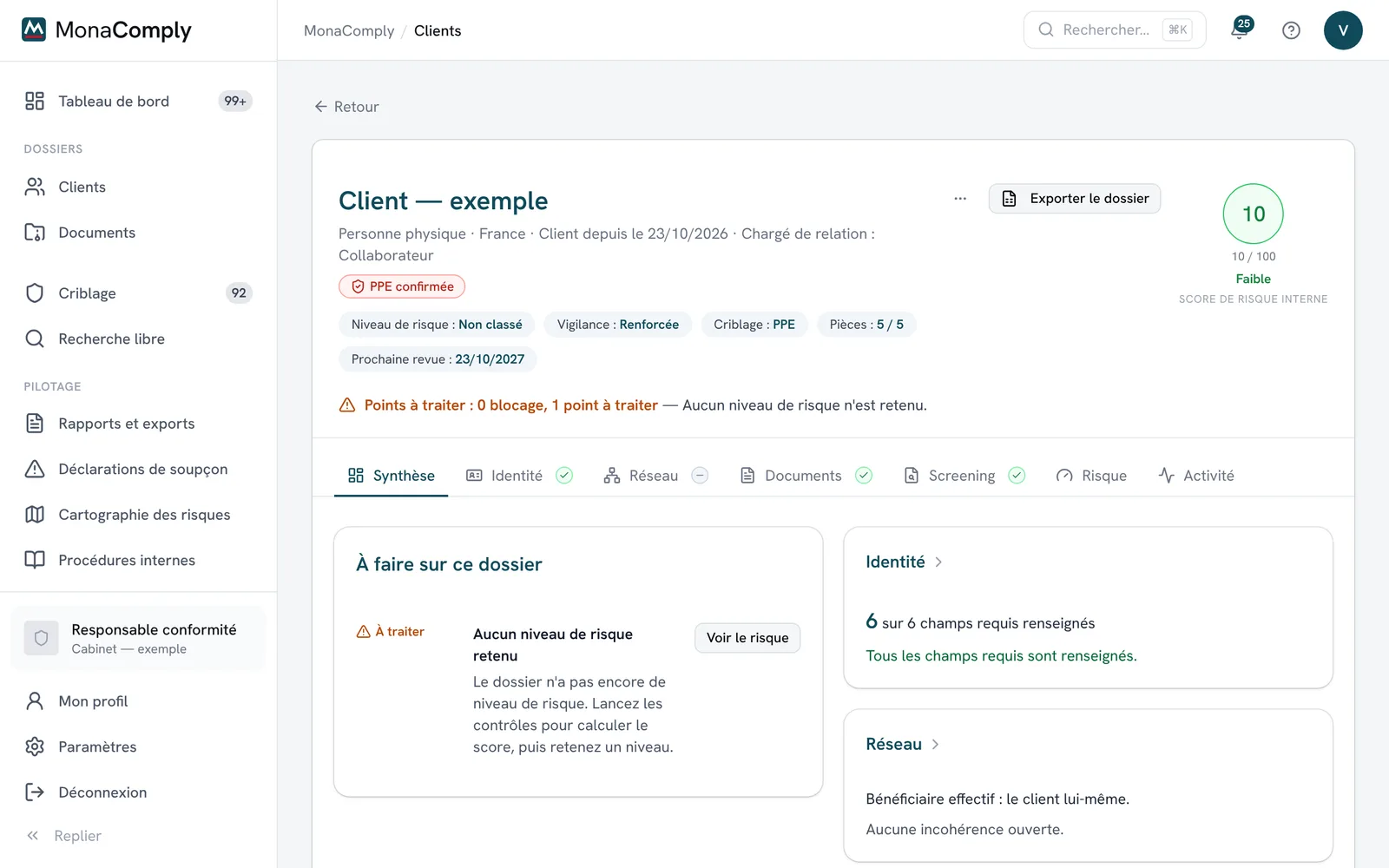Open Tableau de bord in sidebar
This screenshot has width=1389, height=868.
click(x=138, y=101)
